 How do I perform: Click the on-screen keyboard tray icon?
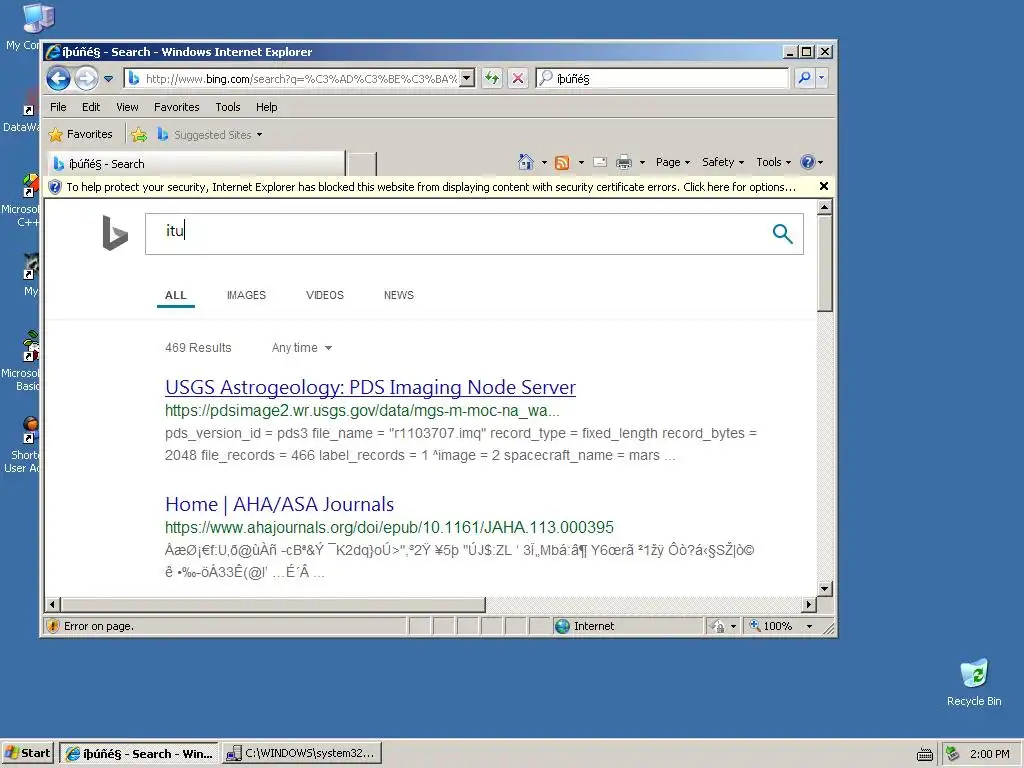tap(924, 754)
